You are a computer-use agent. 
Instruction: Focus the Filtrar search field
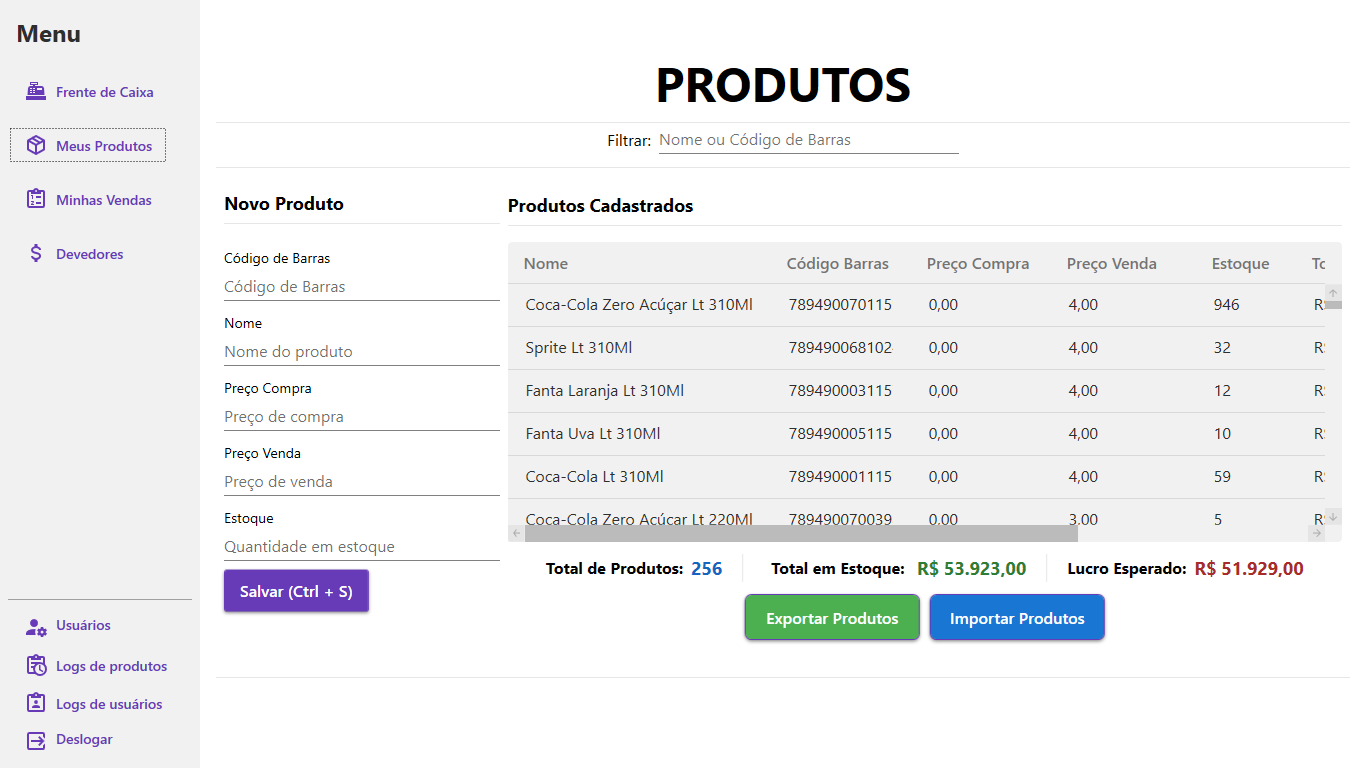(808, 140)
